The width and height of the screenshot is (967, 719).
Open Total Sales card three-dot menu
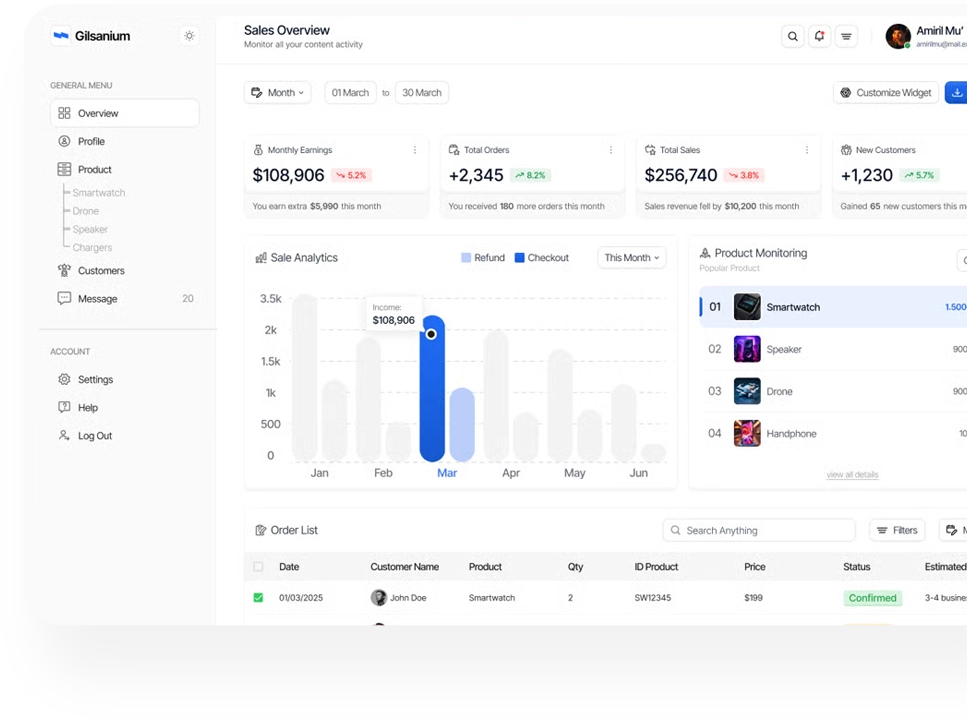[x=807, y=150]
